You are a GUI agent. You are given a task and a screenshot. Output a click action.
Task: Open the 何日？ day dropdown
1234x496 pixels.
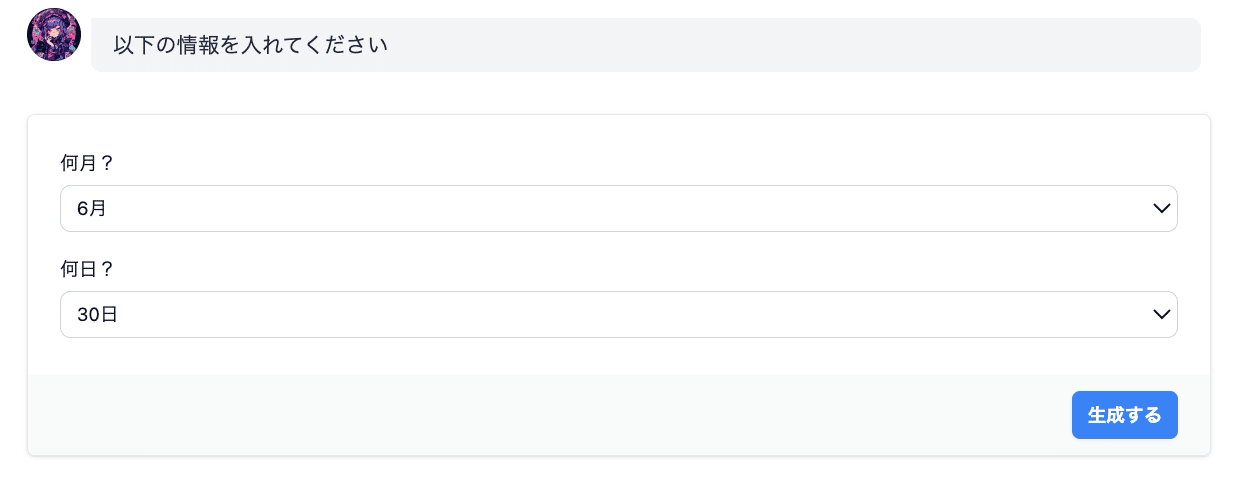coord(618,314)
